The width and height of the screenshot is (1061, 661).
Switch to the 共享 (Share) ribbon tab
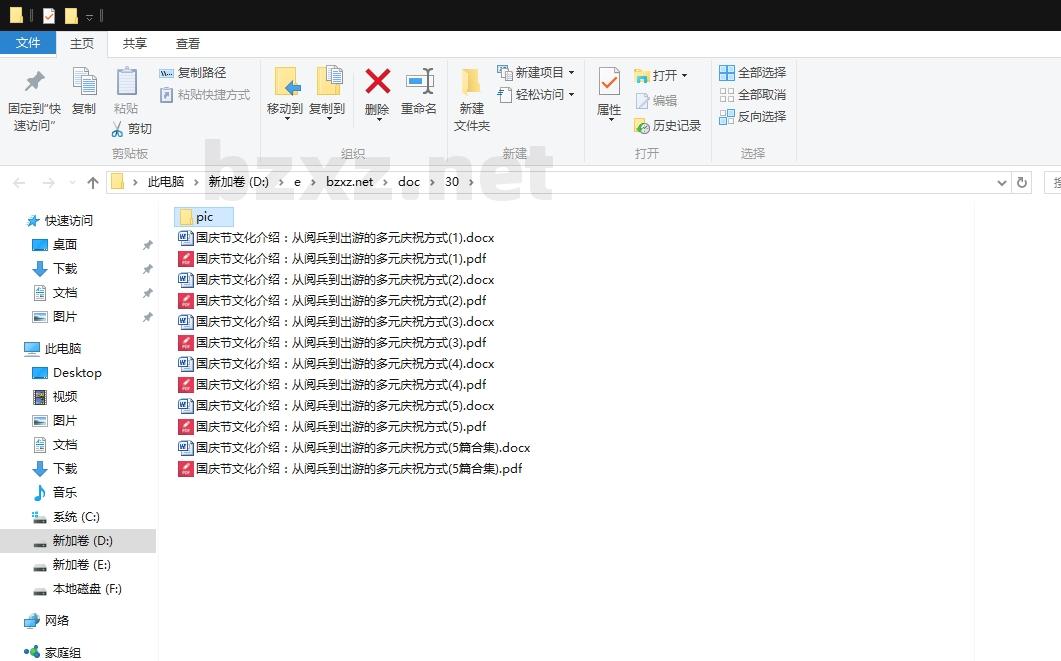pos(134,43)
